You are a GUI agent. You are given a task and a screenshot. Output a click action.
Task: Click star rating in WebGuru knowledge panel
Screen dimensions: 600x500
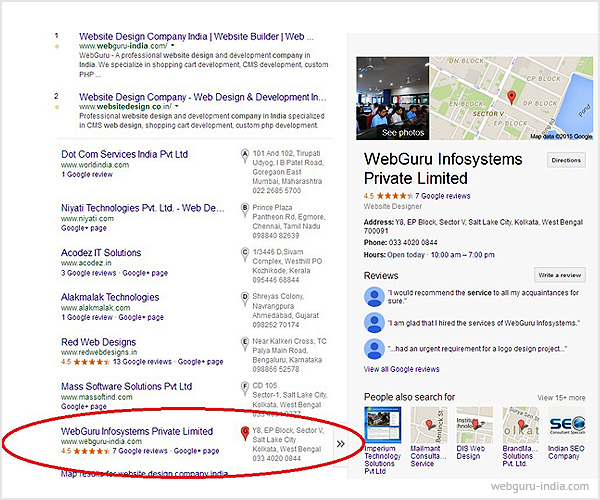pyautogui.click(x=395, y=196)
